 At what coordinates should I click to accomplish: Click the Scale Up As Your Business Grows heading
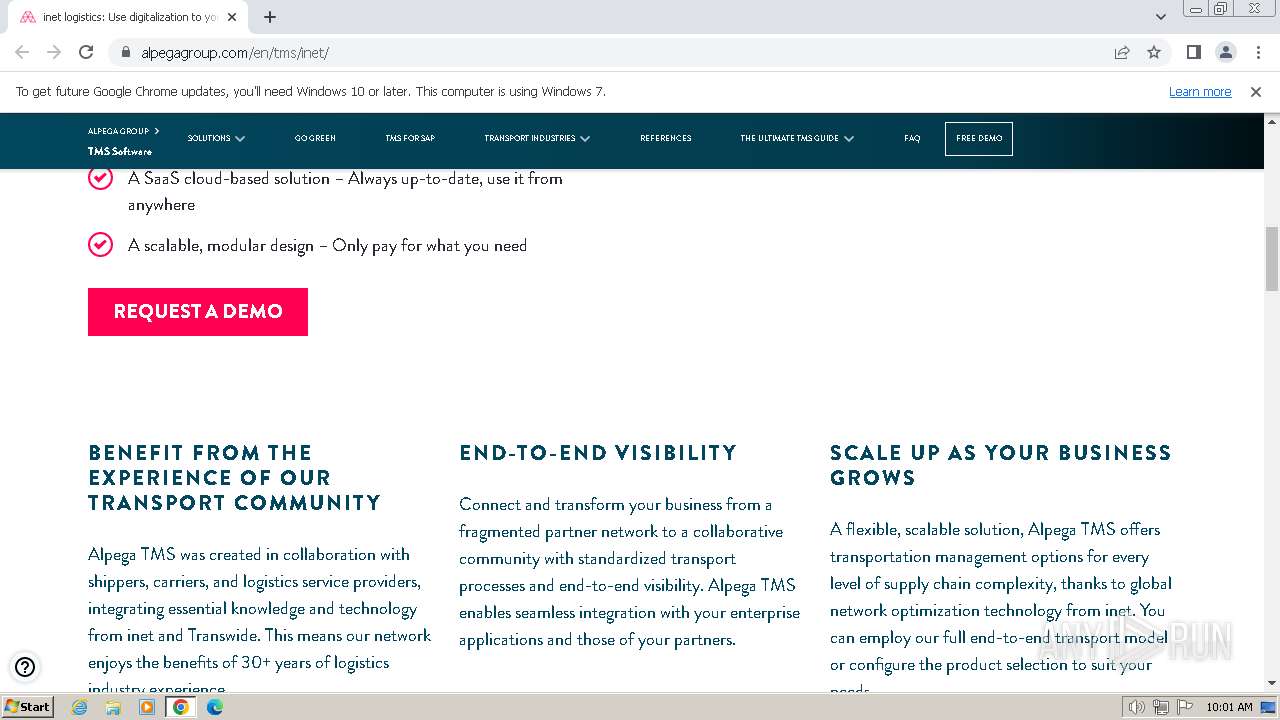1001,465
